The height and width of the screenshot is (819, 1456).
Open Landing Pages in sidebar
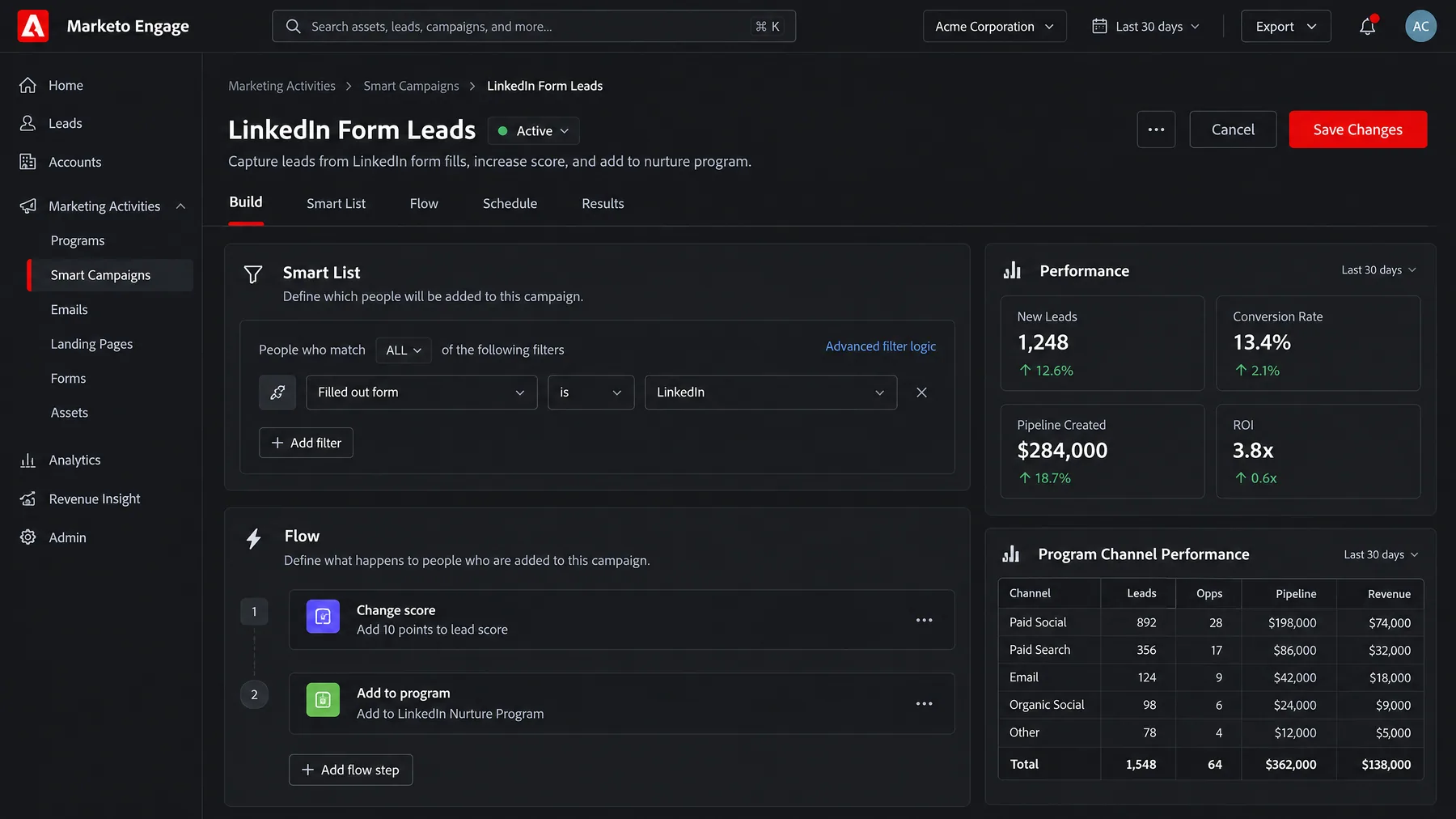(x=91, y=344)
